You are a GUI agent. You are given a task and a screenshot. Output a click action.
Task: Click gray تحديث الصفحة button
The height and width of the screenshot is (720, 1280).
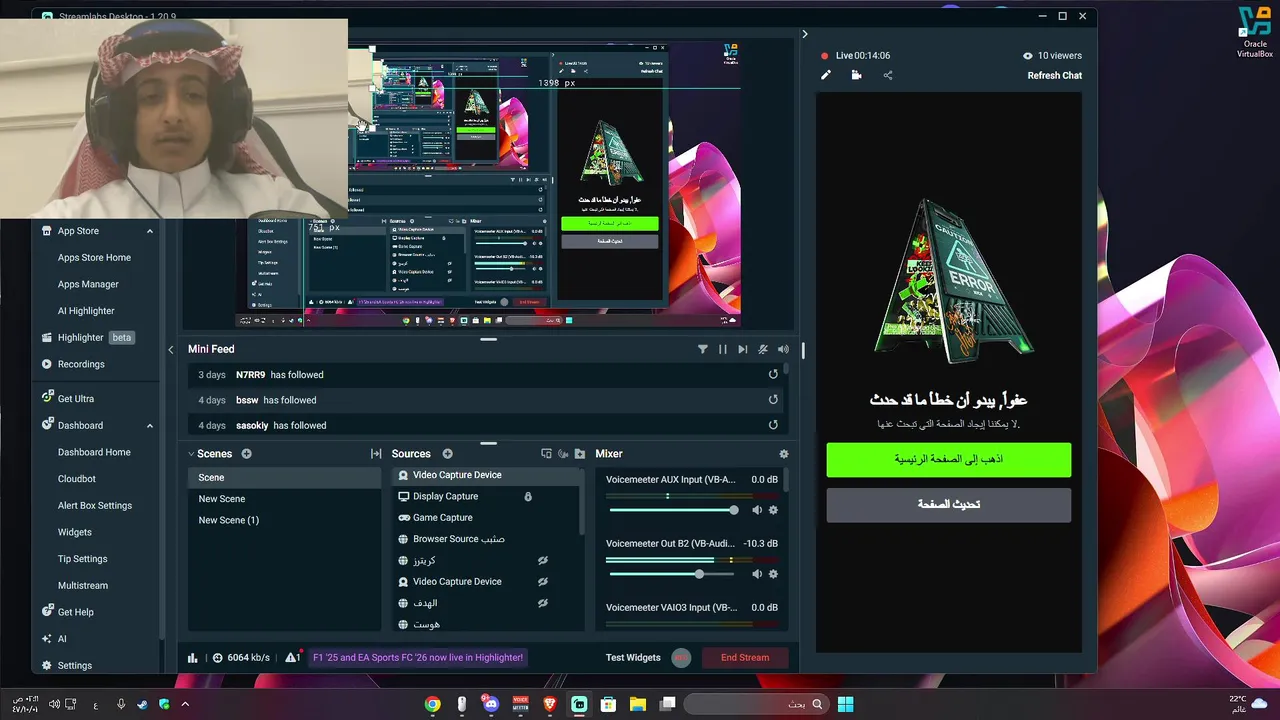pyautogui.click(x=948, y=505)
